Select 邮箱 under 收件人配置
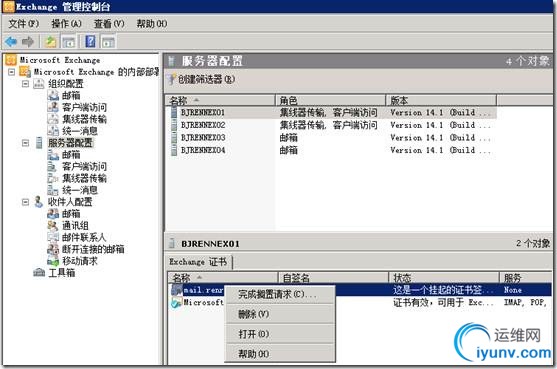Image resolution: width=557 pixels, height=369 pixels. (x=71, y=214)
